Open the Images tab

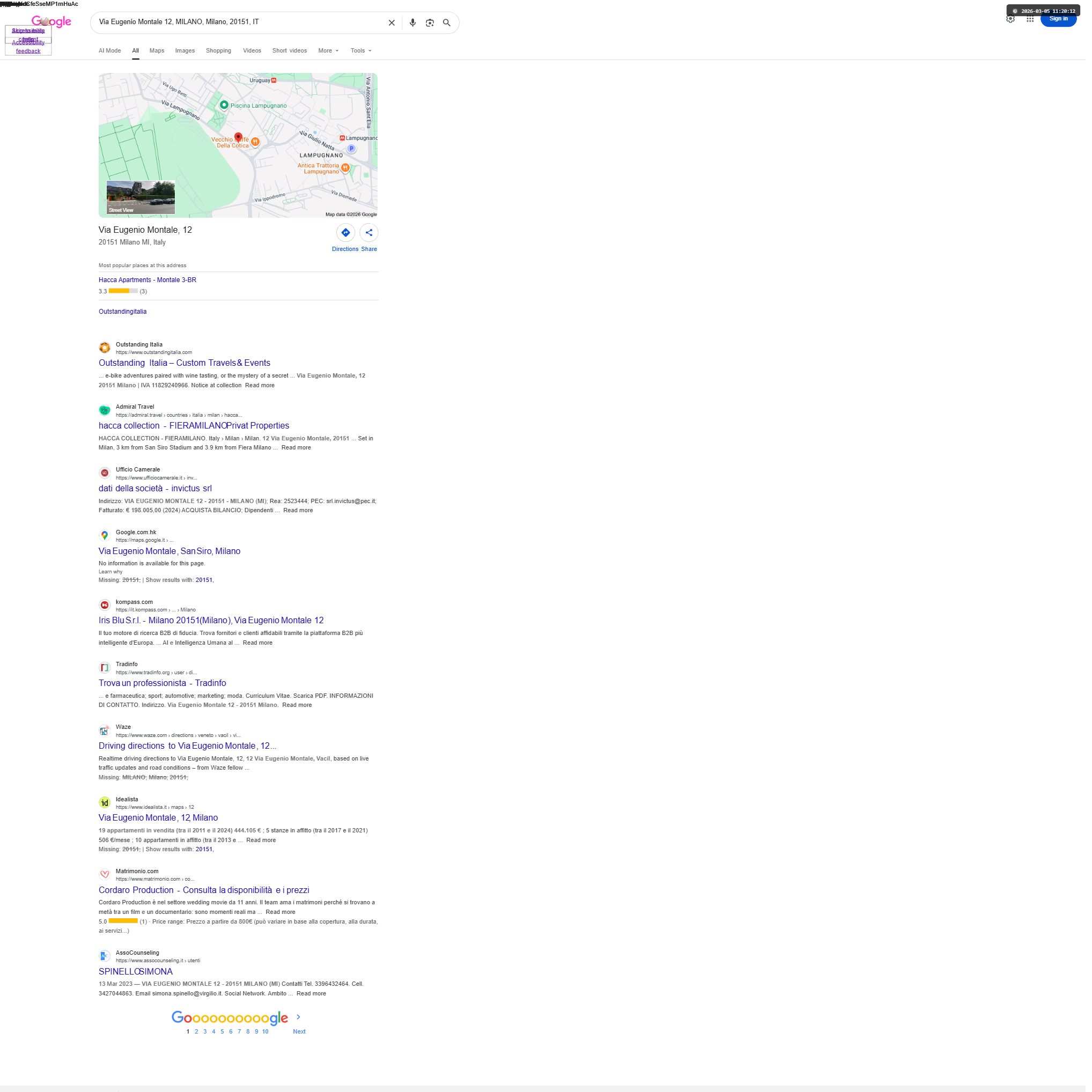click(186, 51)
